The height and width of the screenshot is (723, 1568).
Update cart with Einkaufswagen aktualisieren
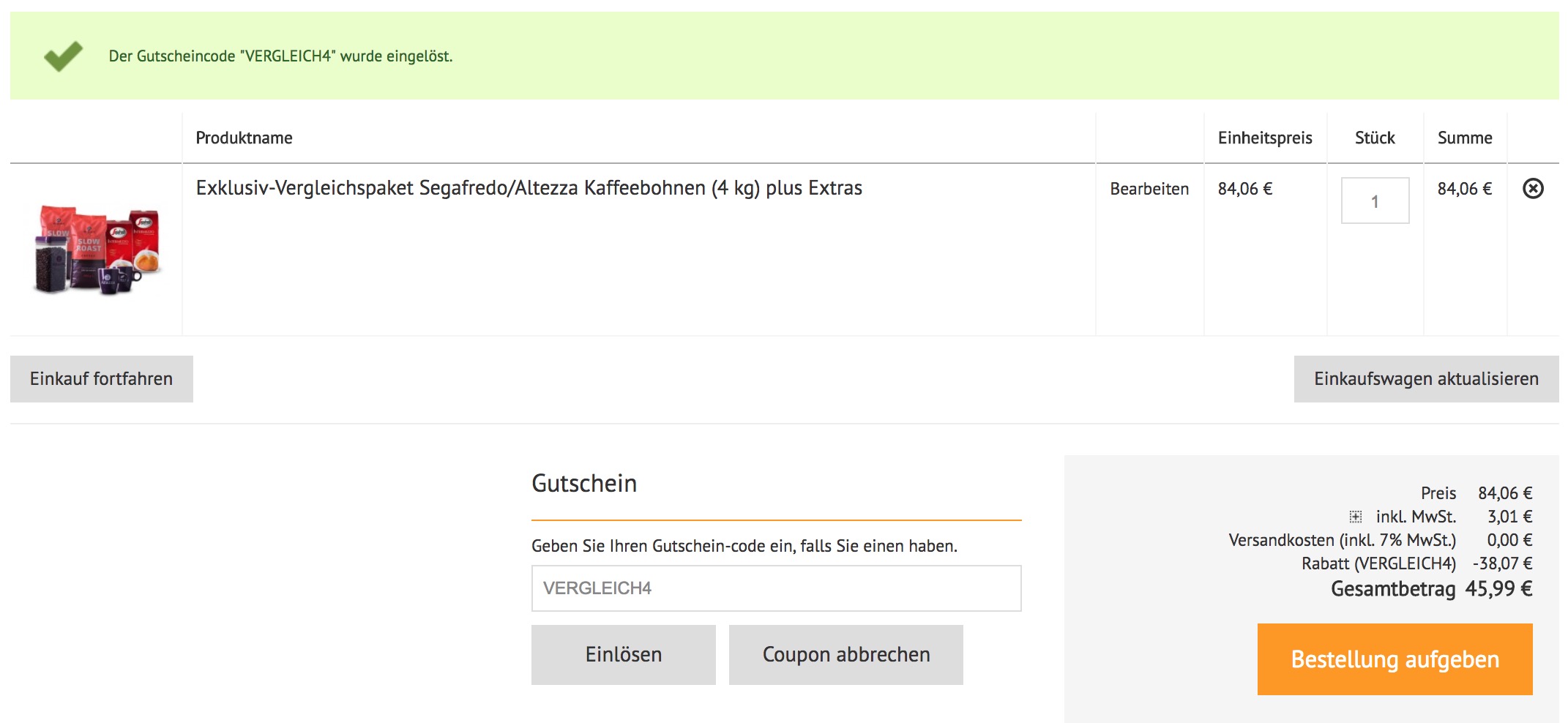1425,379
